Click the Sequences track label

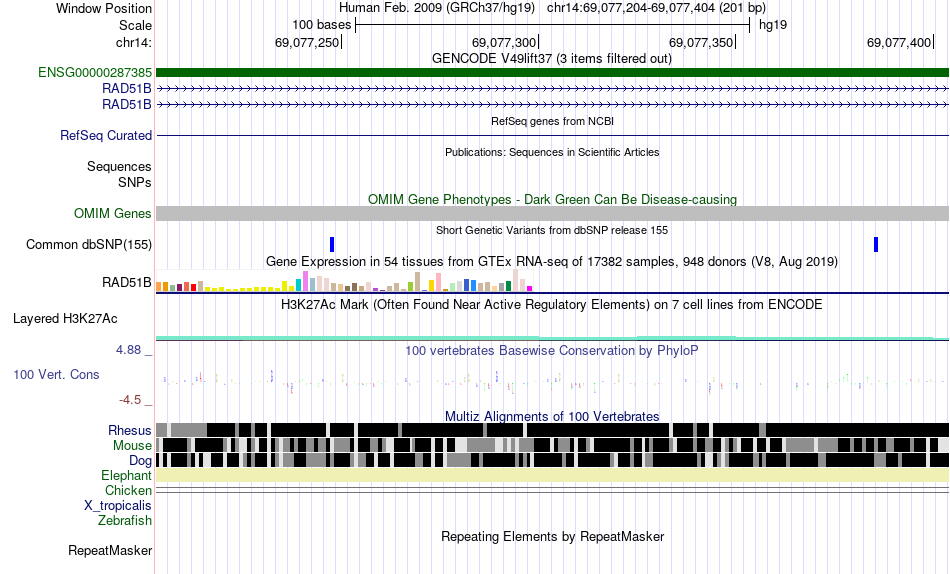coord(119,167)
